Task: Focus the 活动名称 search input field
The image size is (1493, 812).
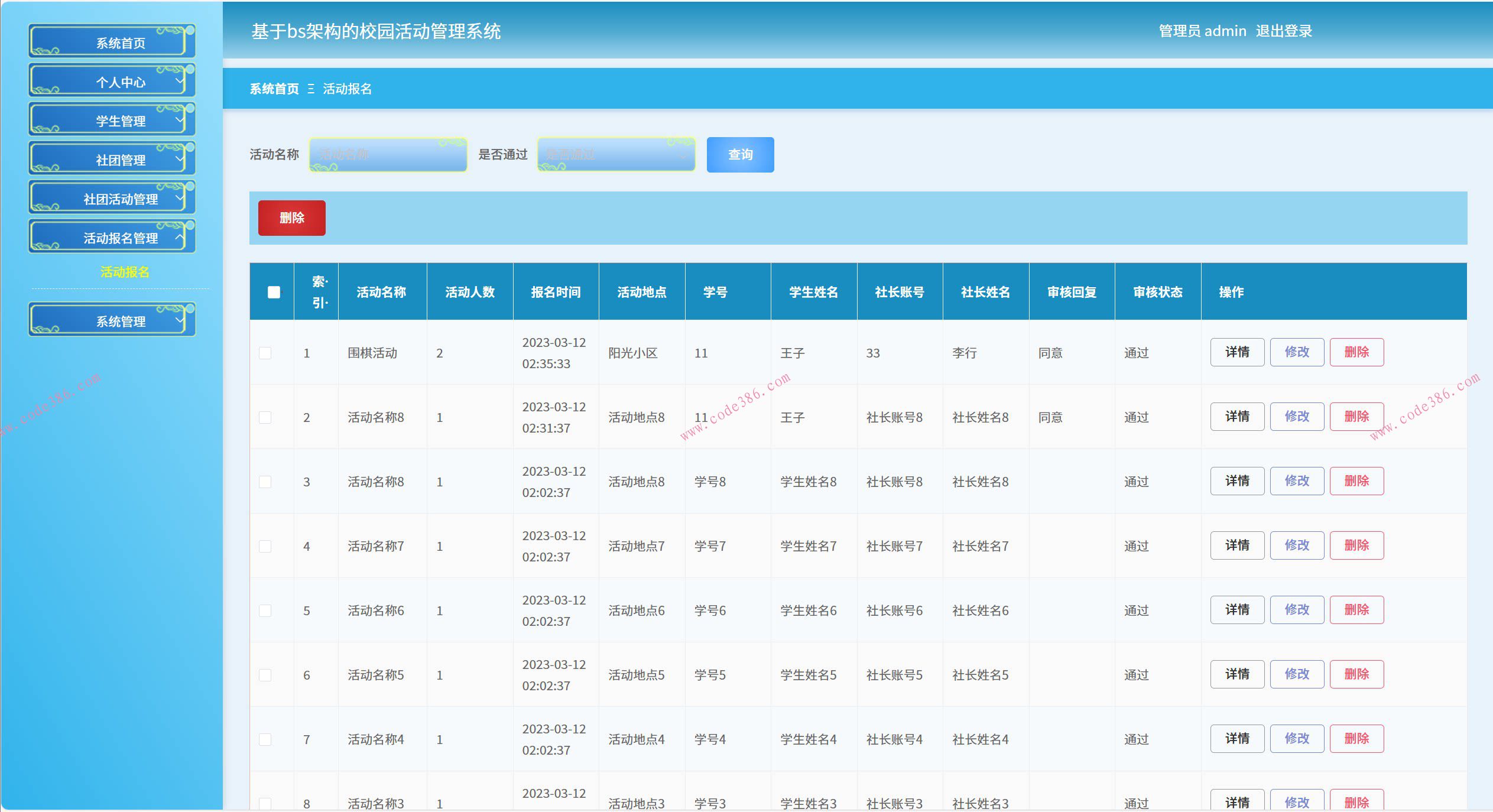Action: tap(388, 155)
